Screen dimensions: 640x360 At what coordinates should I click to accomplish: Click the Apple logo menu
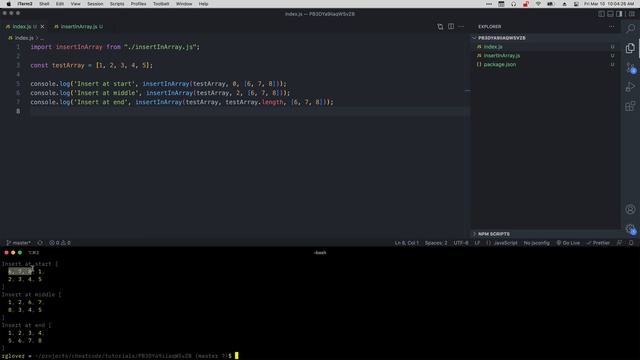click(9, 4)
